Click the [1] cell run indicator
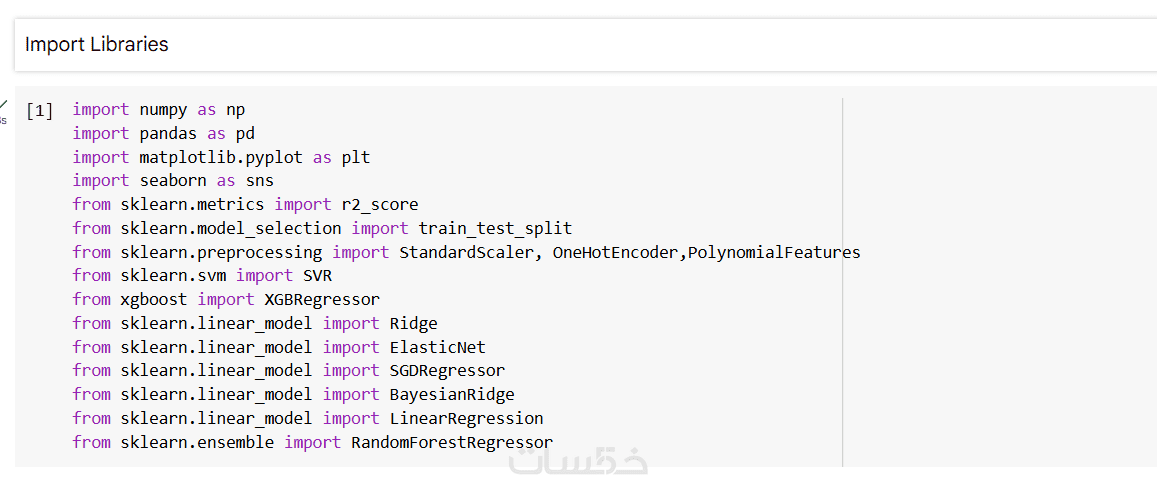The image size is (1157, 485). tap(40, 110)
